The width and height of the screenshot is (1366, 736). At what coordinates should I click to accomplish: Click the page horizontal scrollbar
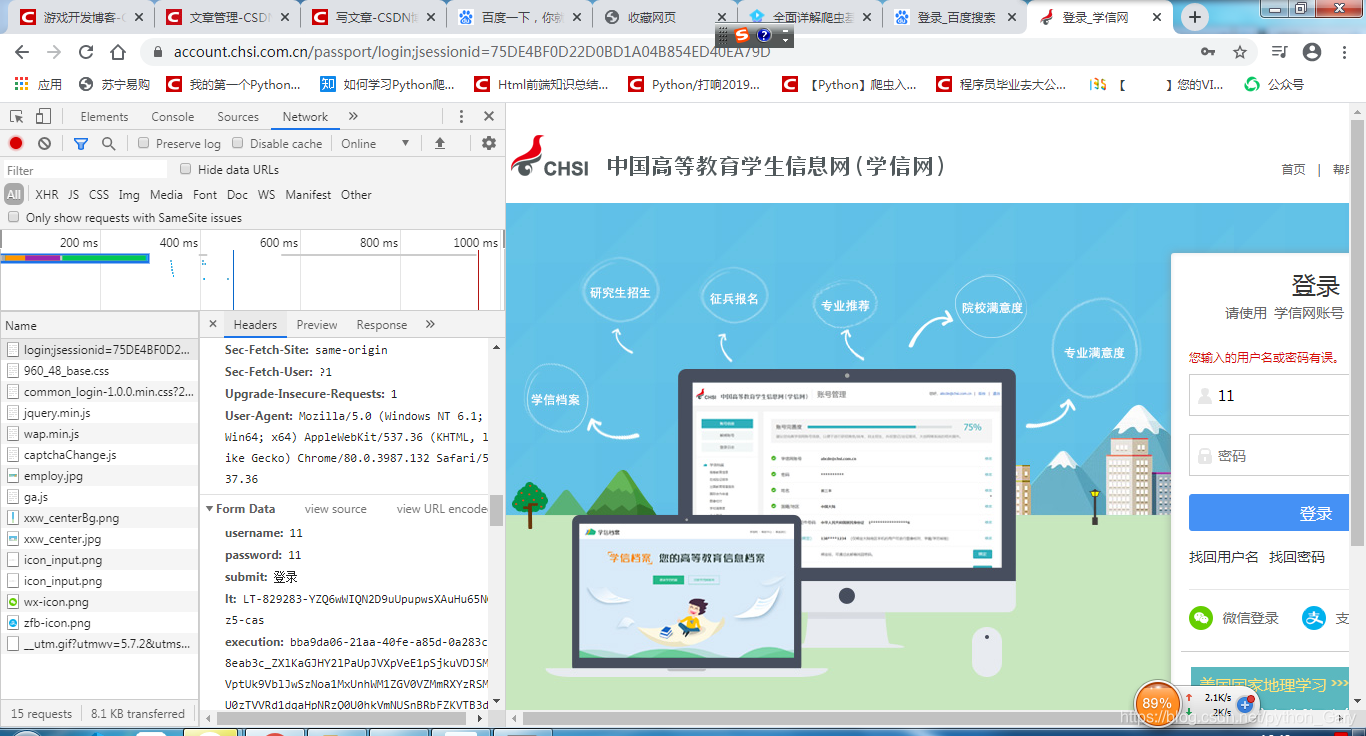(929, 718)
